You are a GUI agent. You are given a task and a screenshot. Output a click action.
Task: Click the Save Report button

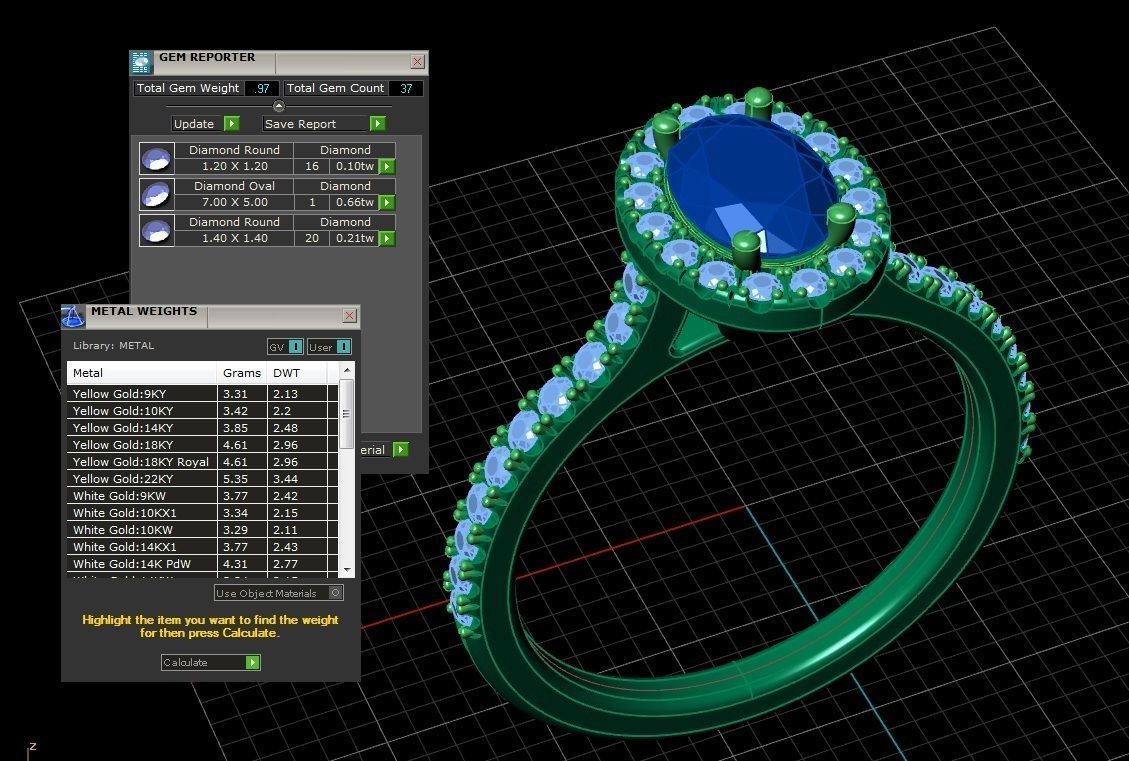click(x=315, y=124)
